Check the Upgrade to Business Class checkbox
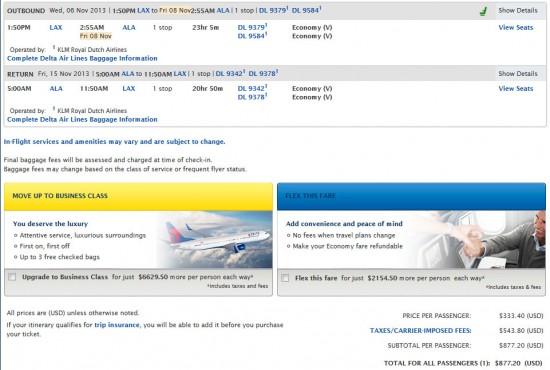 pyautogui.click(x=12, y=277)
